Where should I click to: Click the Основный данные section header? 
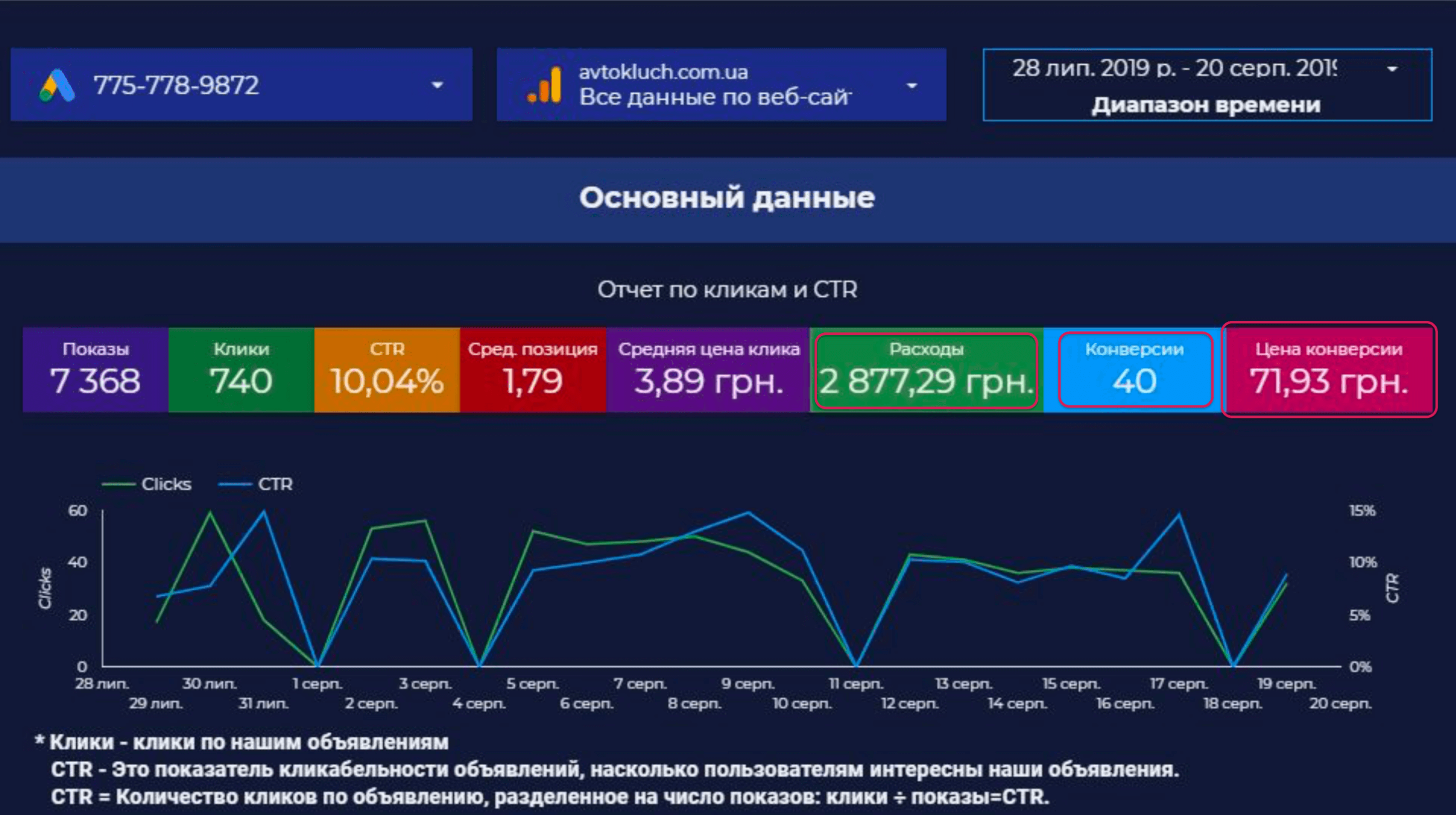coord(727,198)
